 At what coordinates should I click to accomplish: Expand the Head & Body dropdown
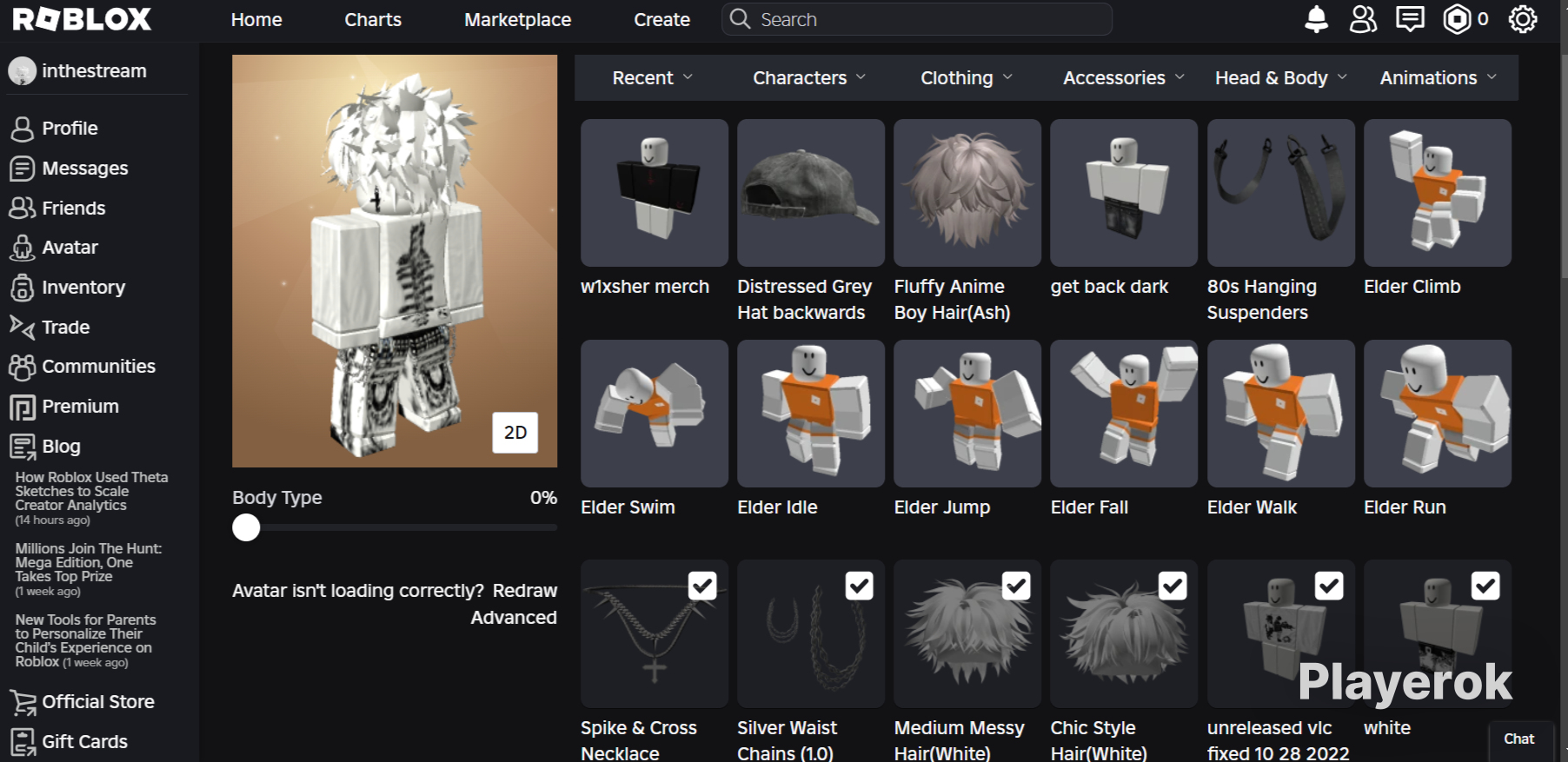click(x=1281, y=78)
